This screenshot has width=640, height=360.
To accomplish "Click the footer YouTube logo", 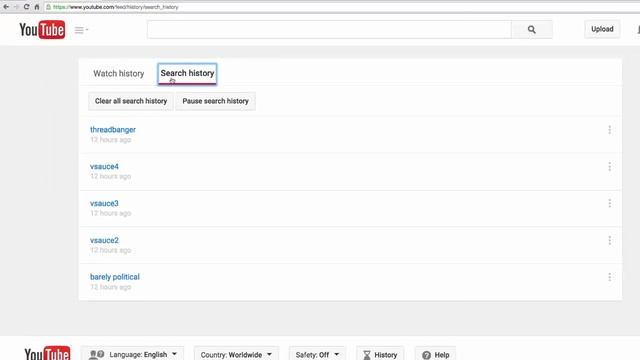I will coord(47,353).
